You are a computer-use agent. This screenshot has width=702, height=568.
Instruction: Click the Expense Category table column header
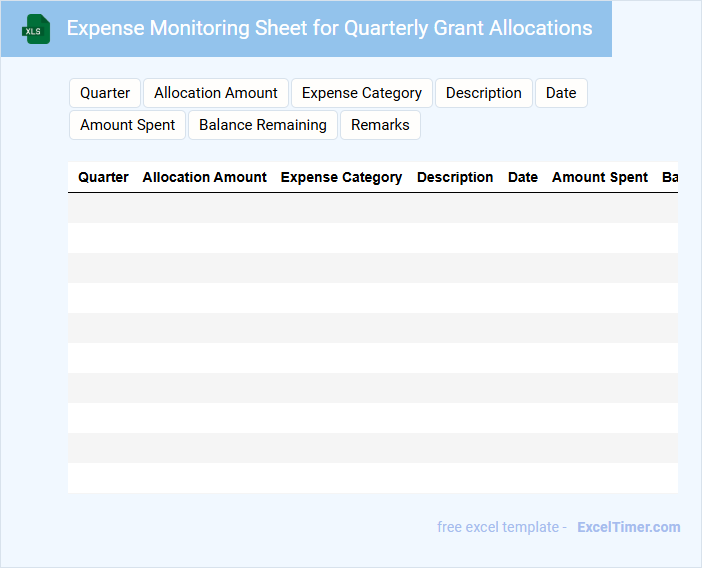342,177
